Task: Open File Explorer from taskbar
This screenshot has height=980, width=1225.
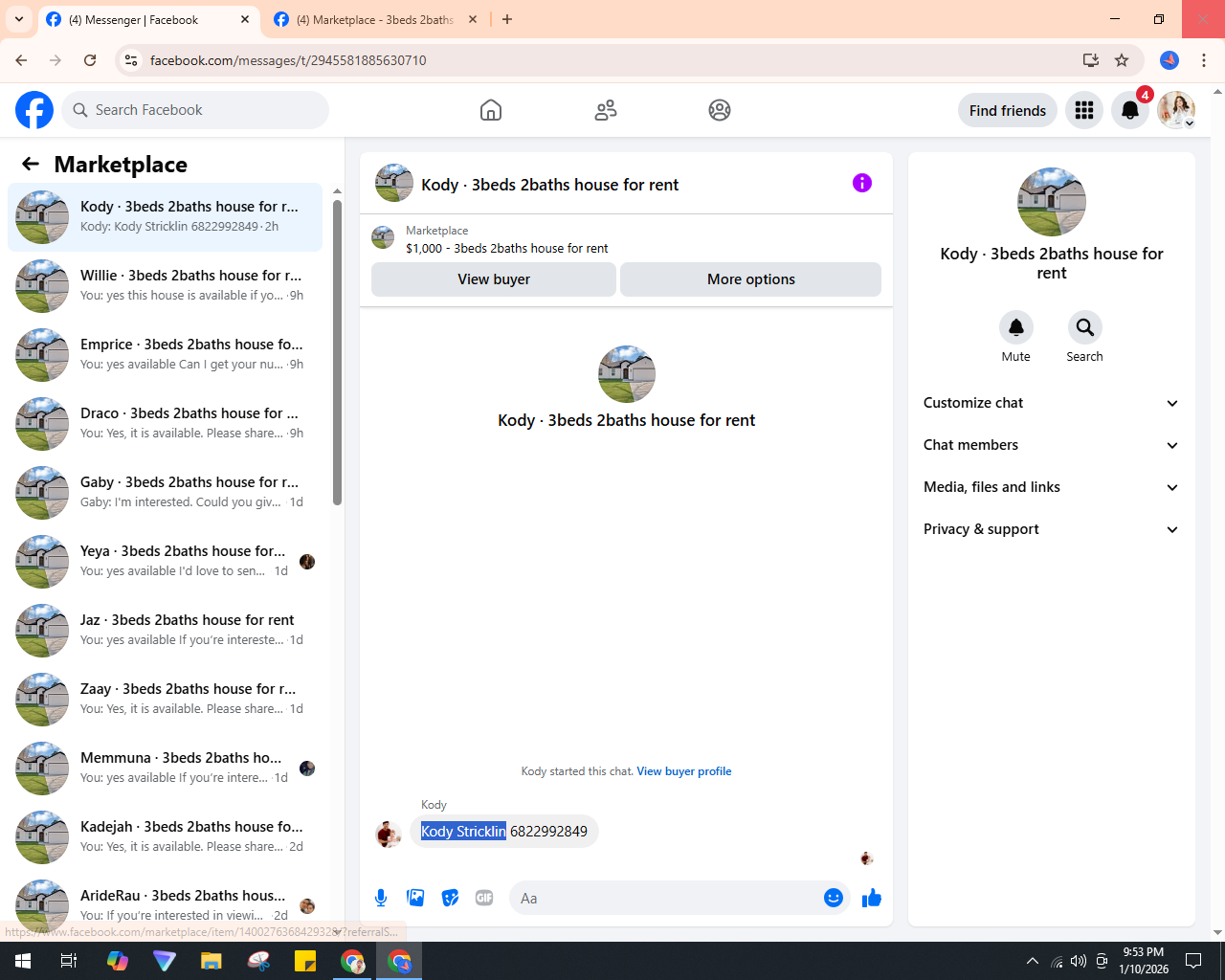Action: [212, 961]
